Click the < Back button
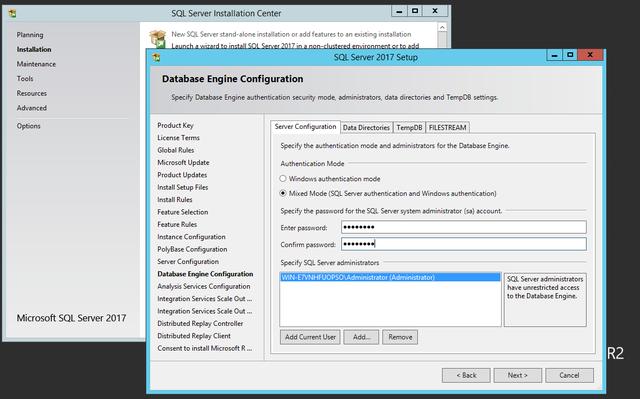 [x=466, y=375]
